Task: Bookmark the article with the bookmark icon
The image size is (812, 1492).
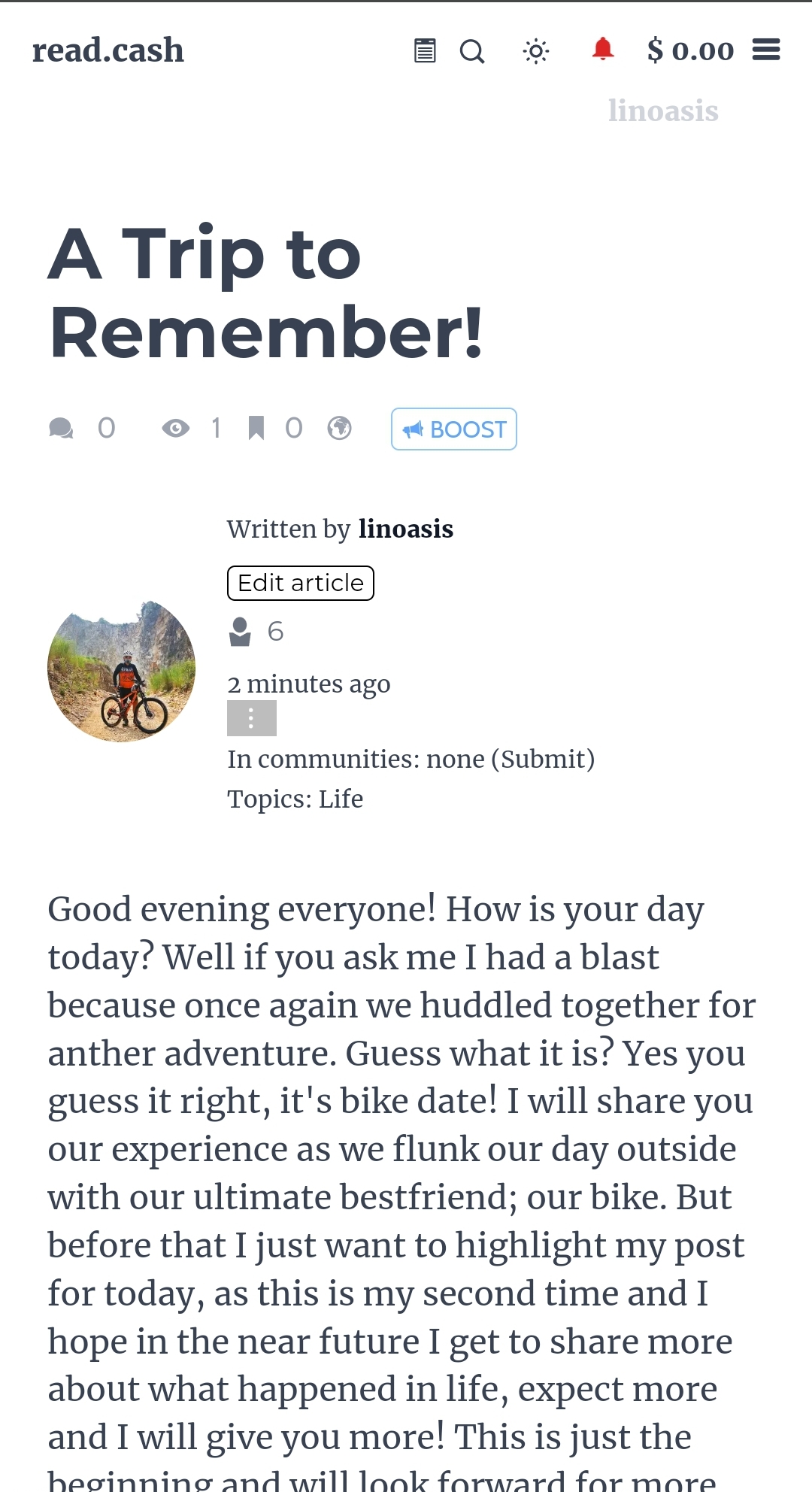Action: point(256,428)
